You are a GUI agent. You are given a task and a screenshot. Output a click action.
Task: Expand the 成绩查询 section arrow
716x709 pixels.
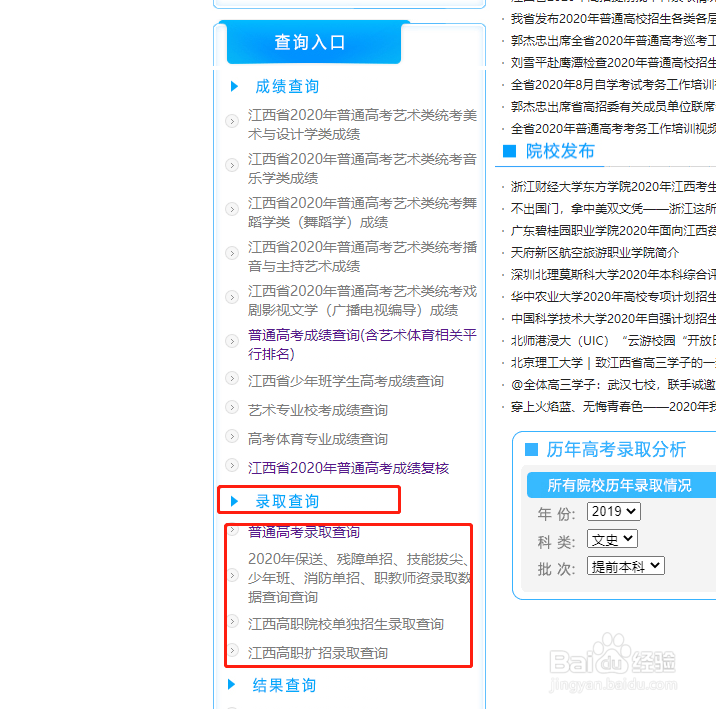point(234,86)
